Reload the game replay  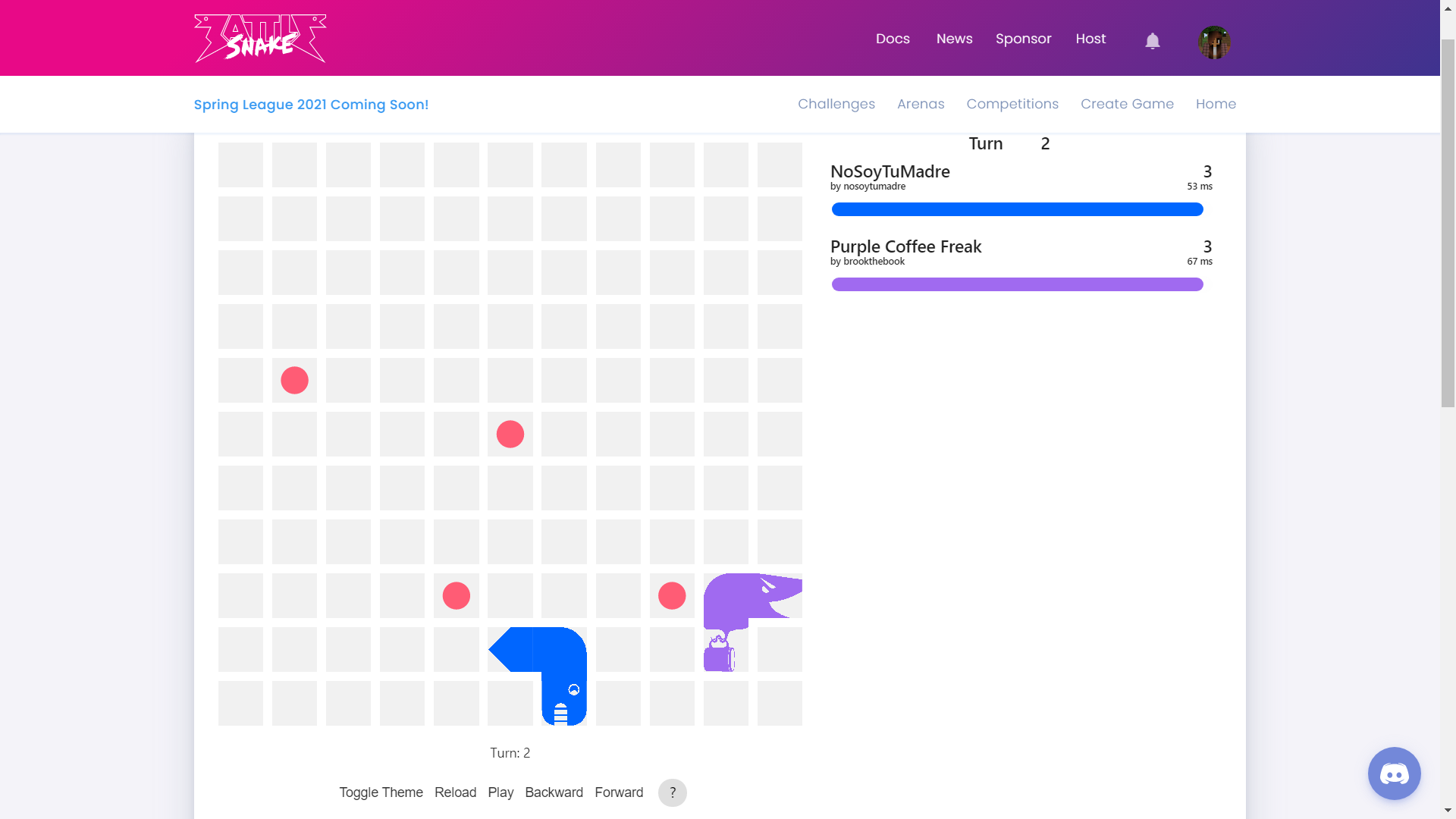point(455,792)
